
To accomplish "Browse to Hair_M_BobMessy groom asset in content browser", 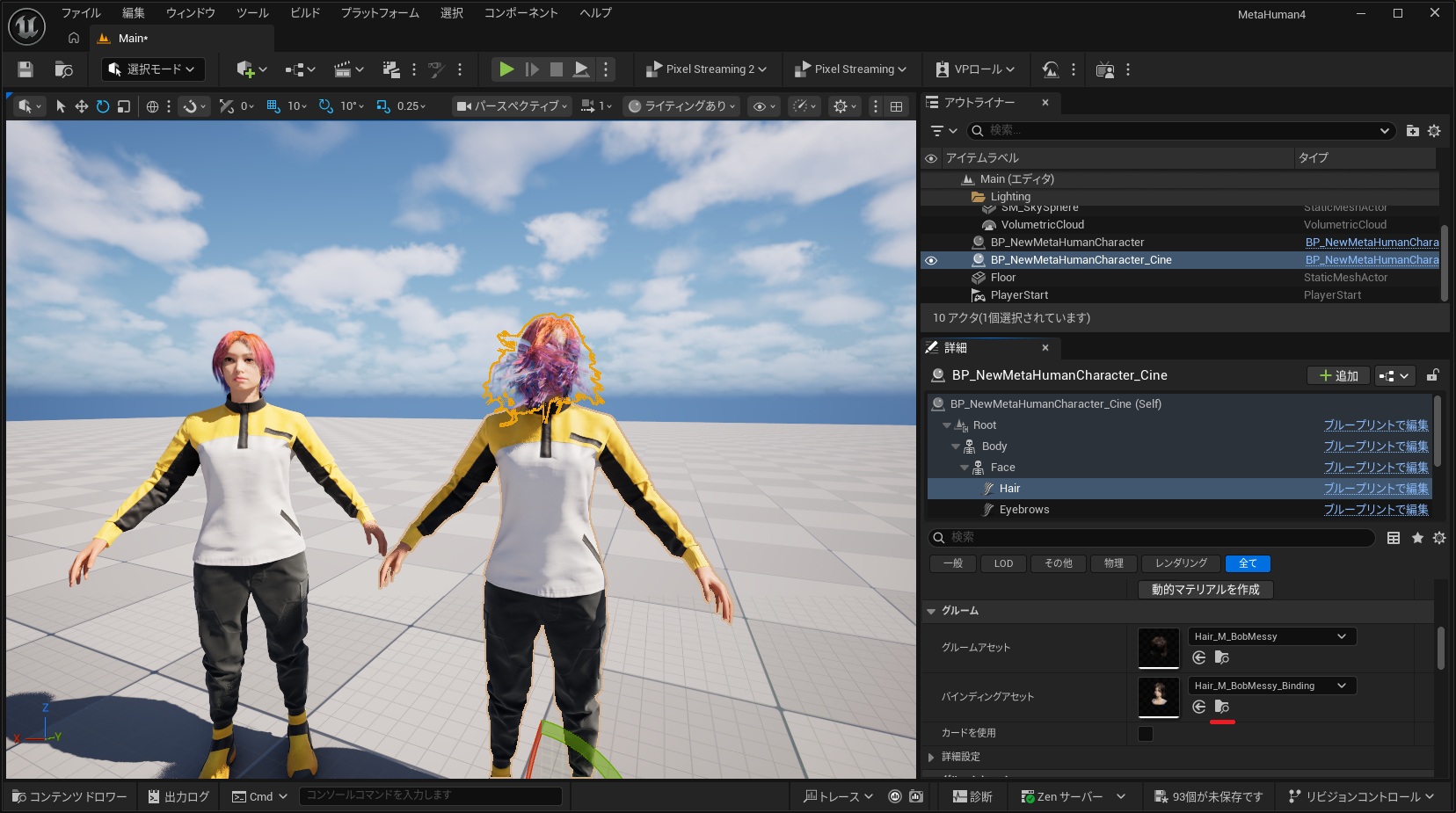I will (1221, 657).
